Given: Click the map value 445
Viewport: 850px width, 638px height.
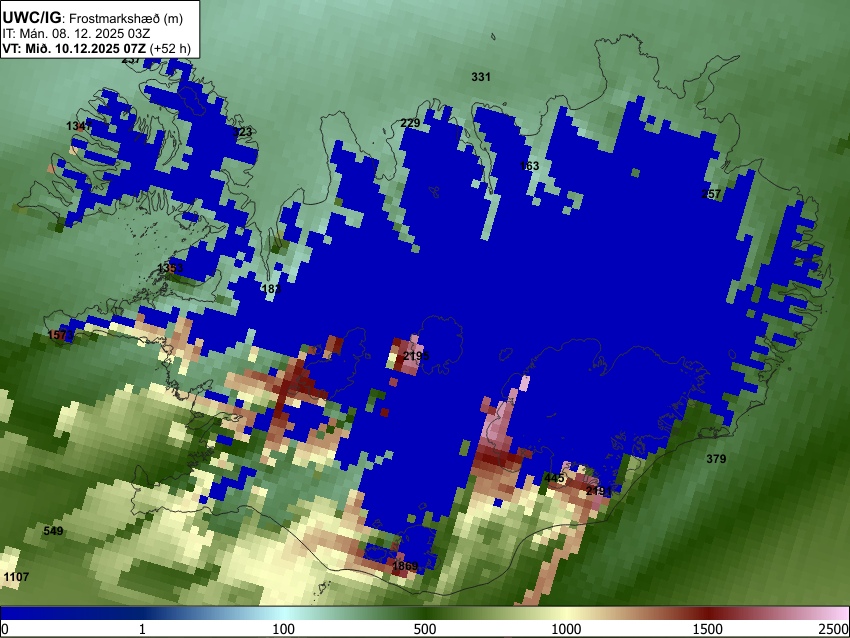Looking at the screenshot, I should point(554,478).
